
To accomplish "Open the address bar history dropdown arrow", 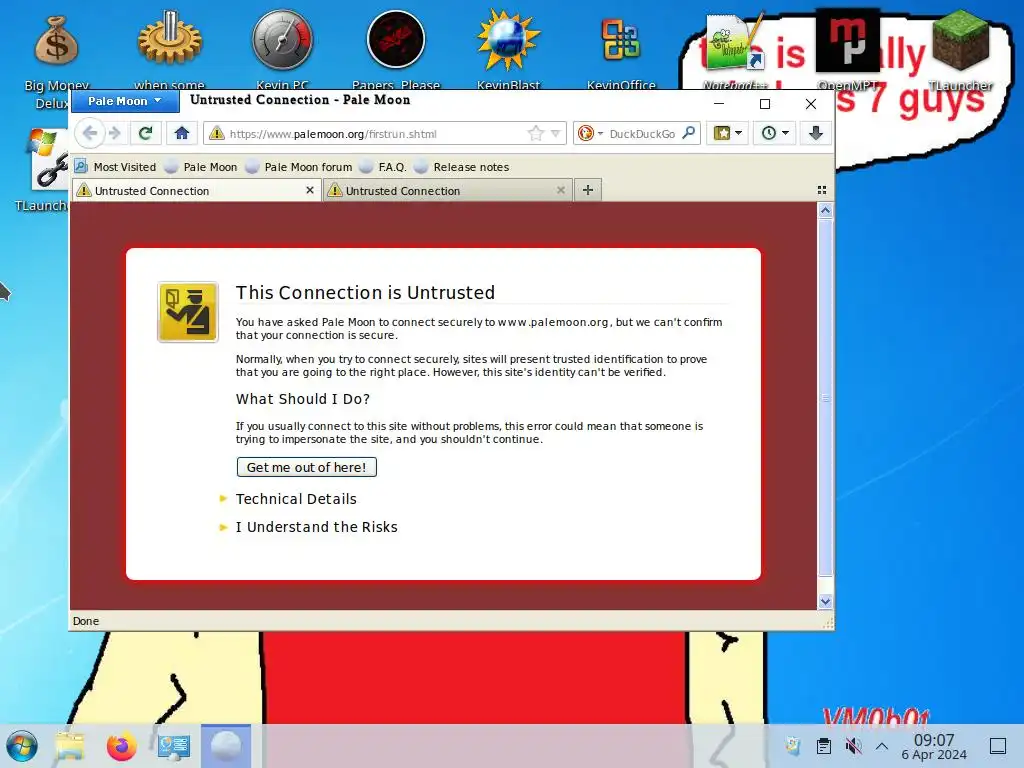I will pos(555,133).
